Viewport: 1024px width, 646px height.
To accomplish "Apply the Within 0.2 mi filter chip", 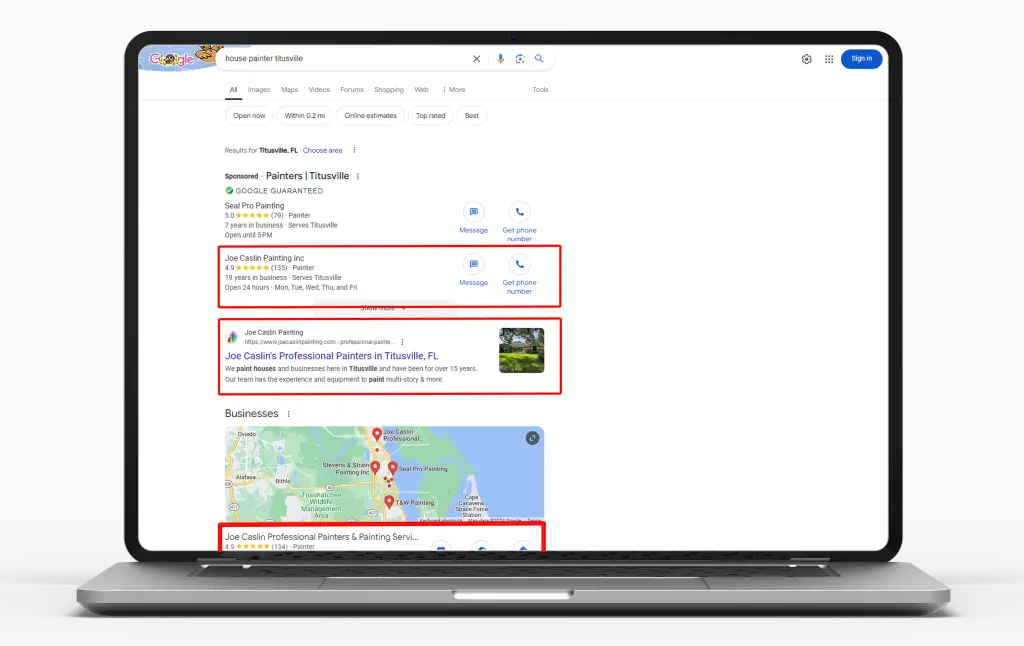I will pyautogui.click(x=304, y=116).
